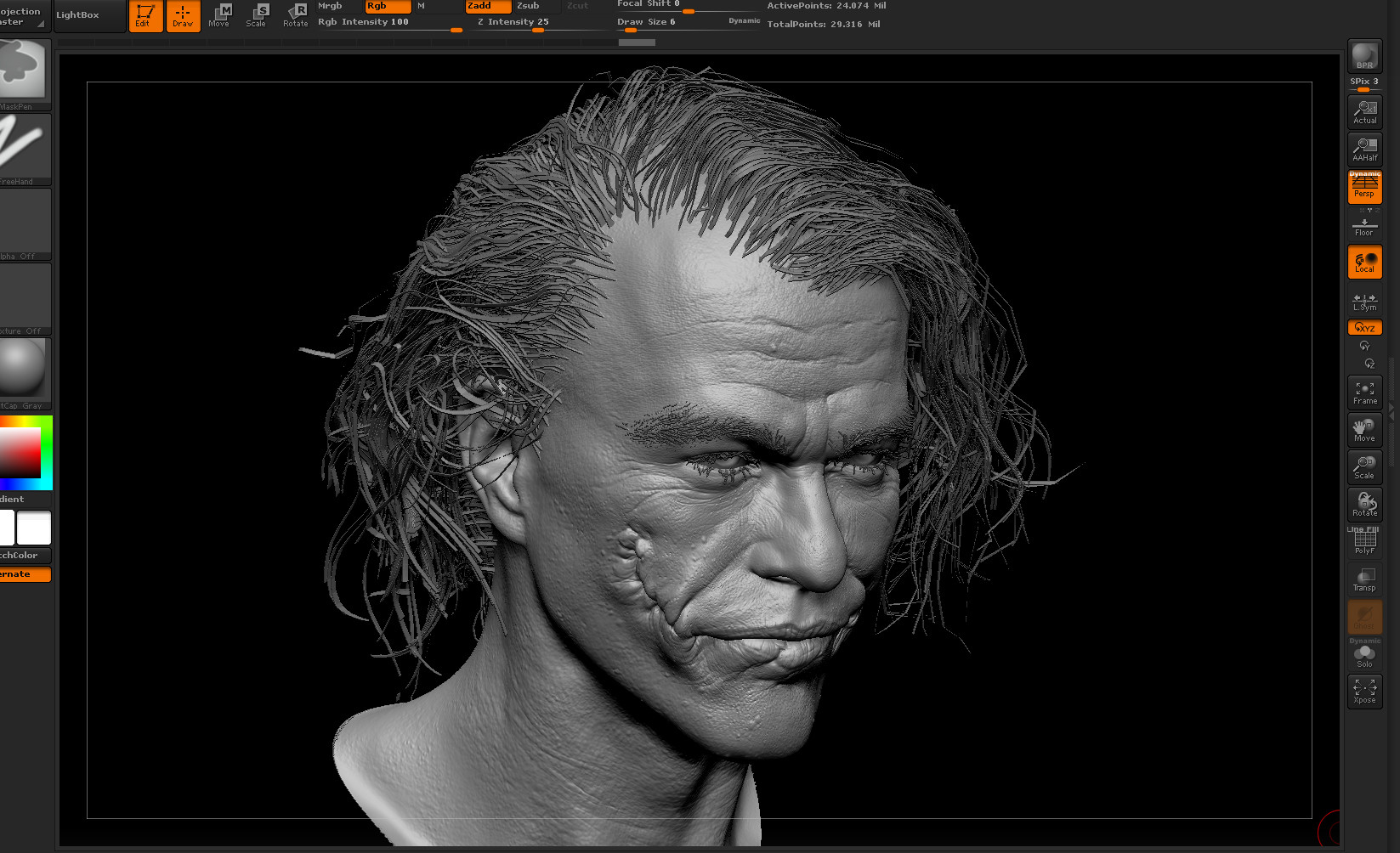Enable M material mode

(437, 6)
